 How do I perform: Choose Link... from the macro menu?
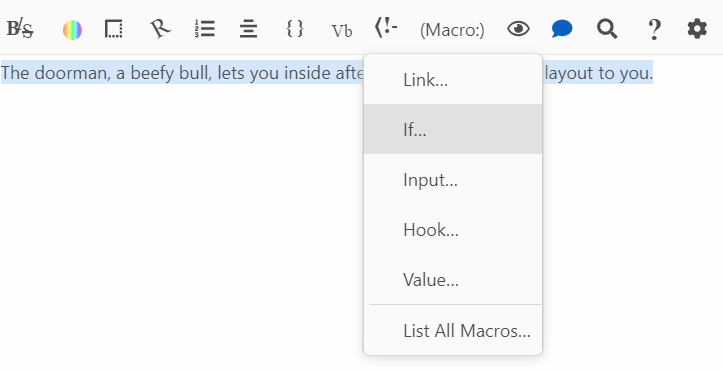coord(453,80)
